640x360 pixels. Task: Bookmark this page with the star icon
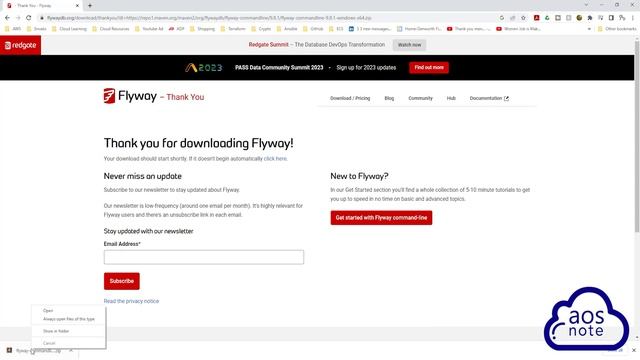[x=523, y=18]
